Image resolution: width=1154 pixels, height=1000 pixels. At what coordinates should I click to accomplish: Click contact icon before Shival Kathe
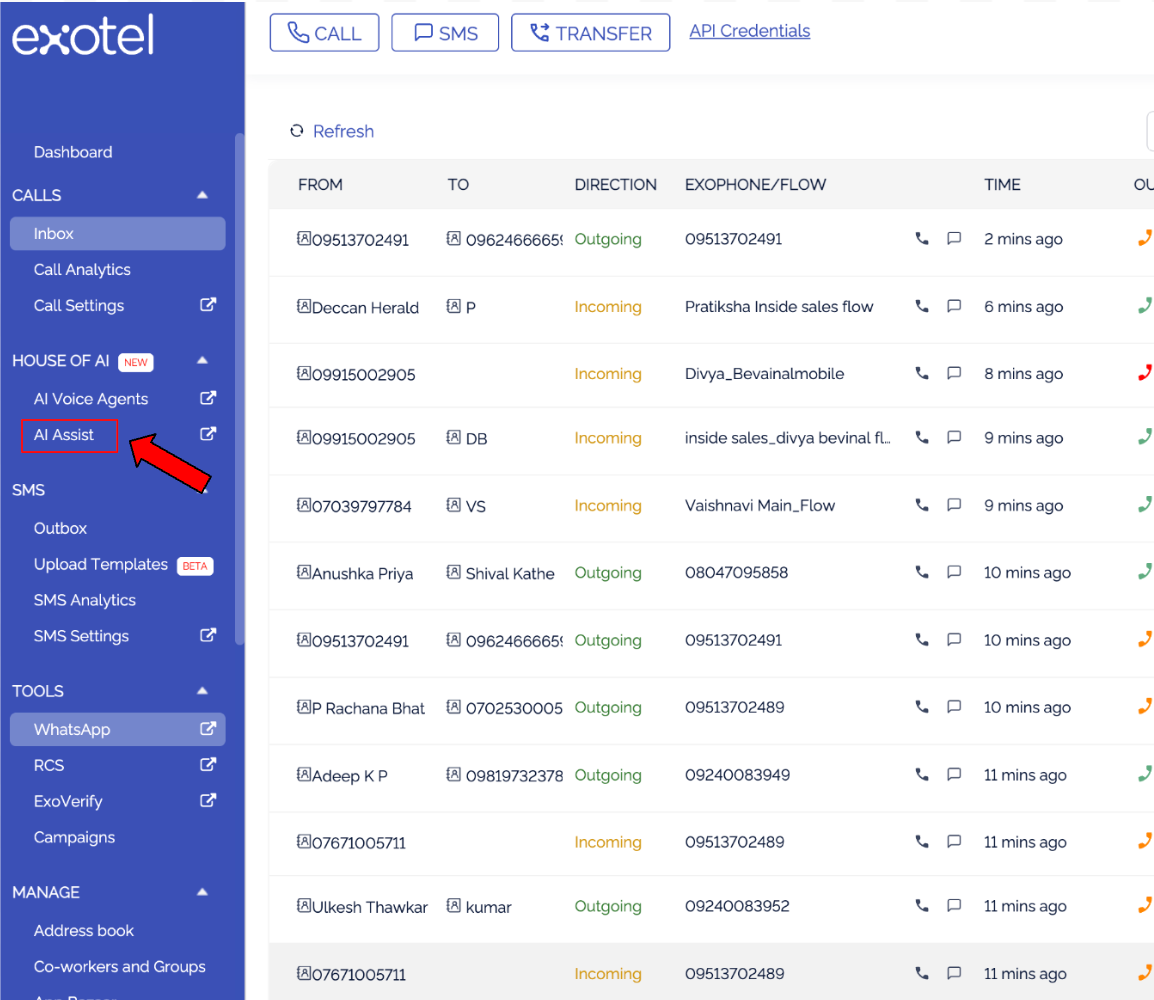pyautogui.click(x=453, y=572)
